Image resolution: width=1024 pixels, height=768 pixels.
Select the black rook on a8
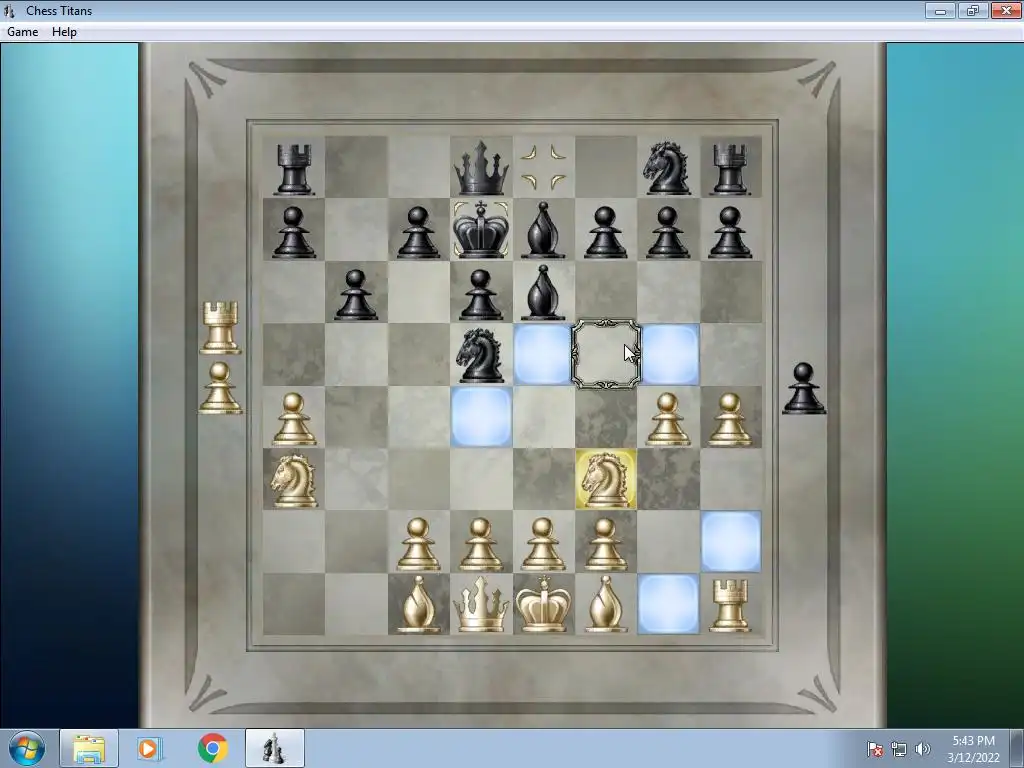(293, 169)
